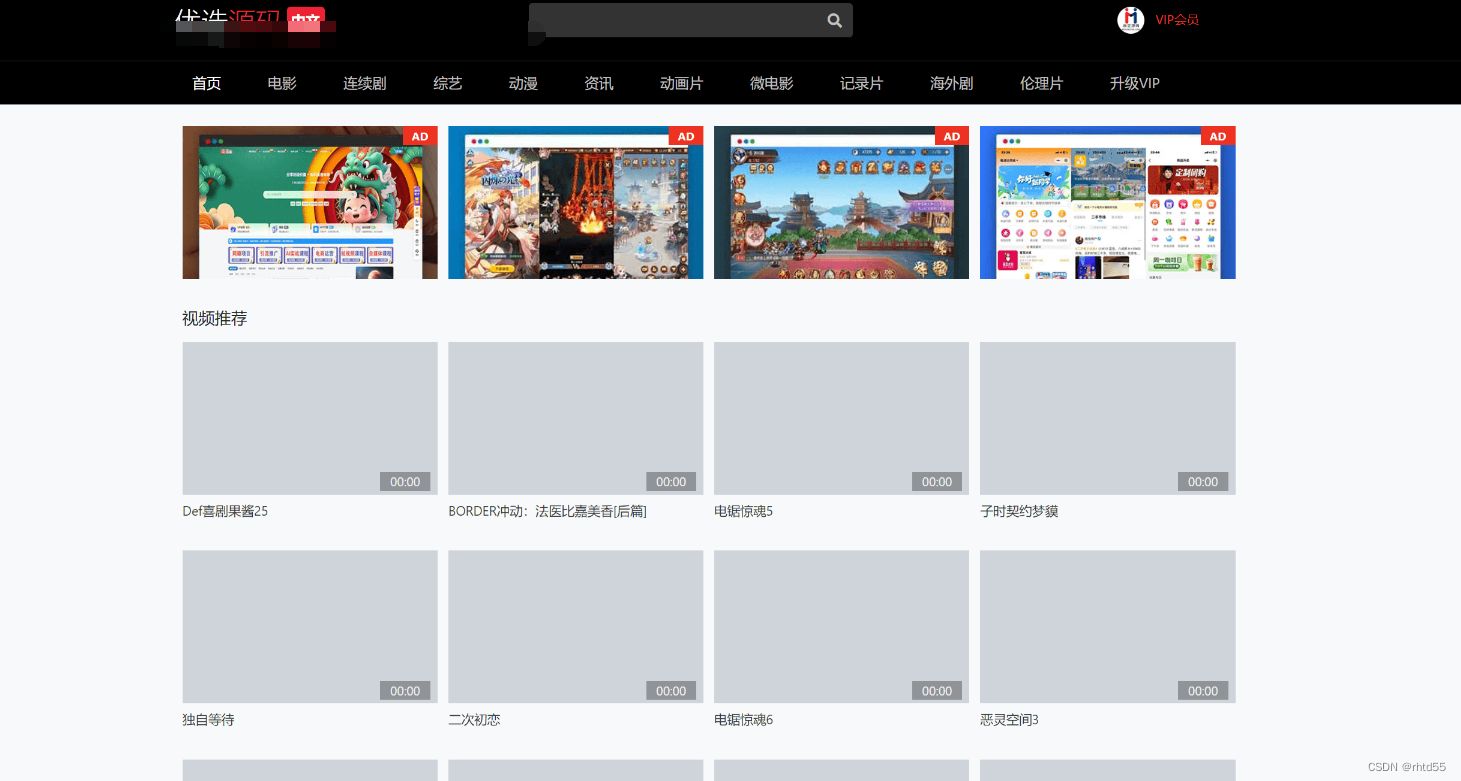The height and width of the screenshot is (781, 1461).
Task: Click 升级VIP in the navigation bar
Action: tap(1134, 83)
